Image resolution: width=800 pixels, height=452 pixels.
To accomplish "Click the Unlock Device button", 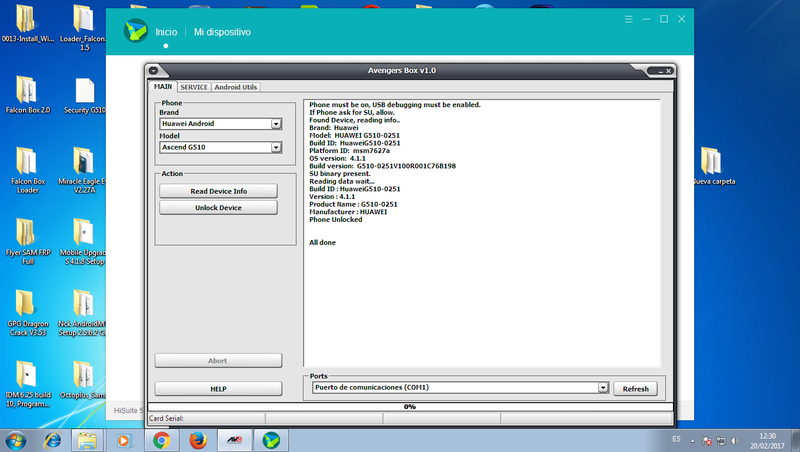I will pos(218,208).
